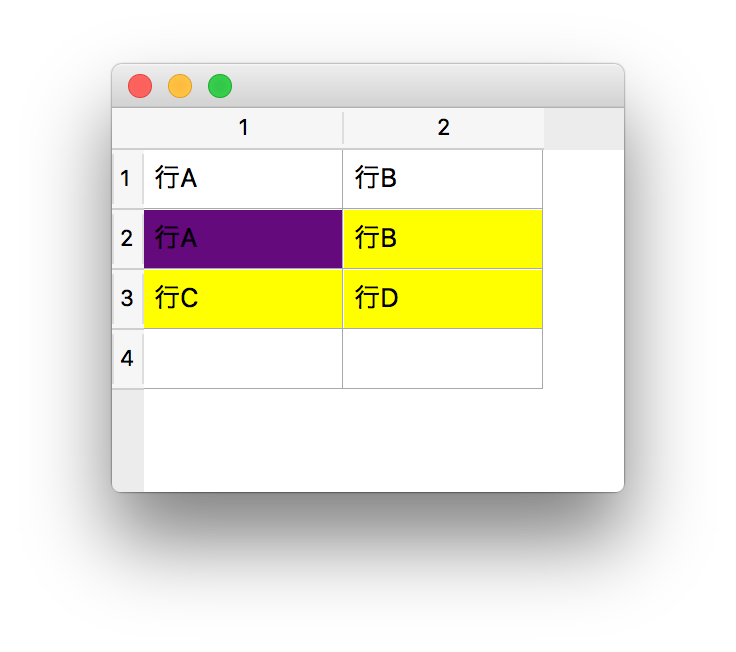
Task: Click row header 4
Action: pos(126,359)
